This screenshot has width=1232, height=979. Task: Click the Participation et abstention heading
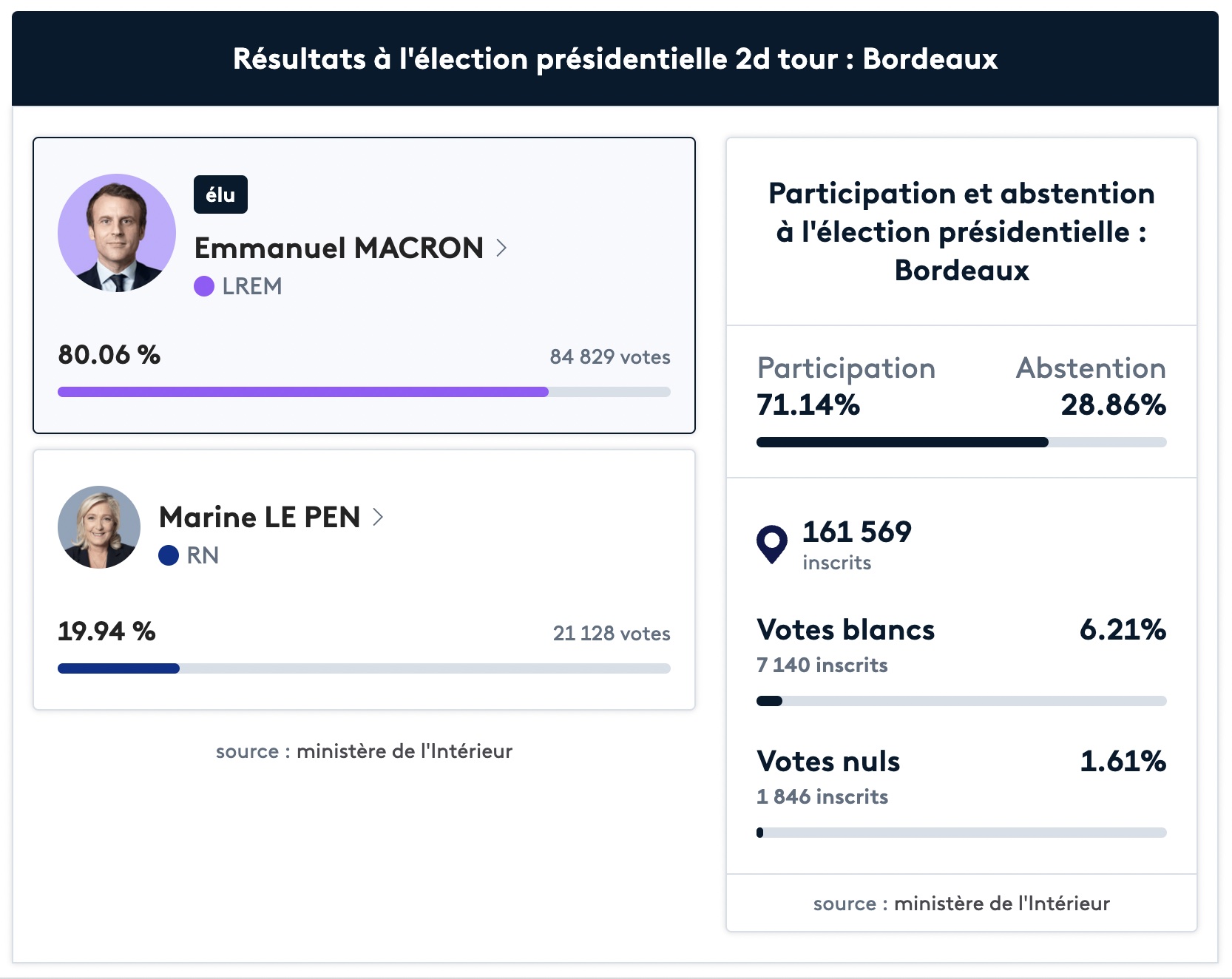pyautogui.click(x=961, y=231)
